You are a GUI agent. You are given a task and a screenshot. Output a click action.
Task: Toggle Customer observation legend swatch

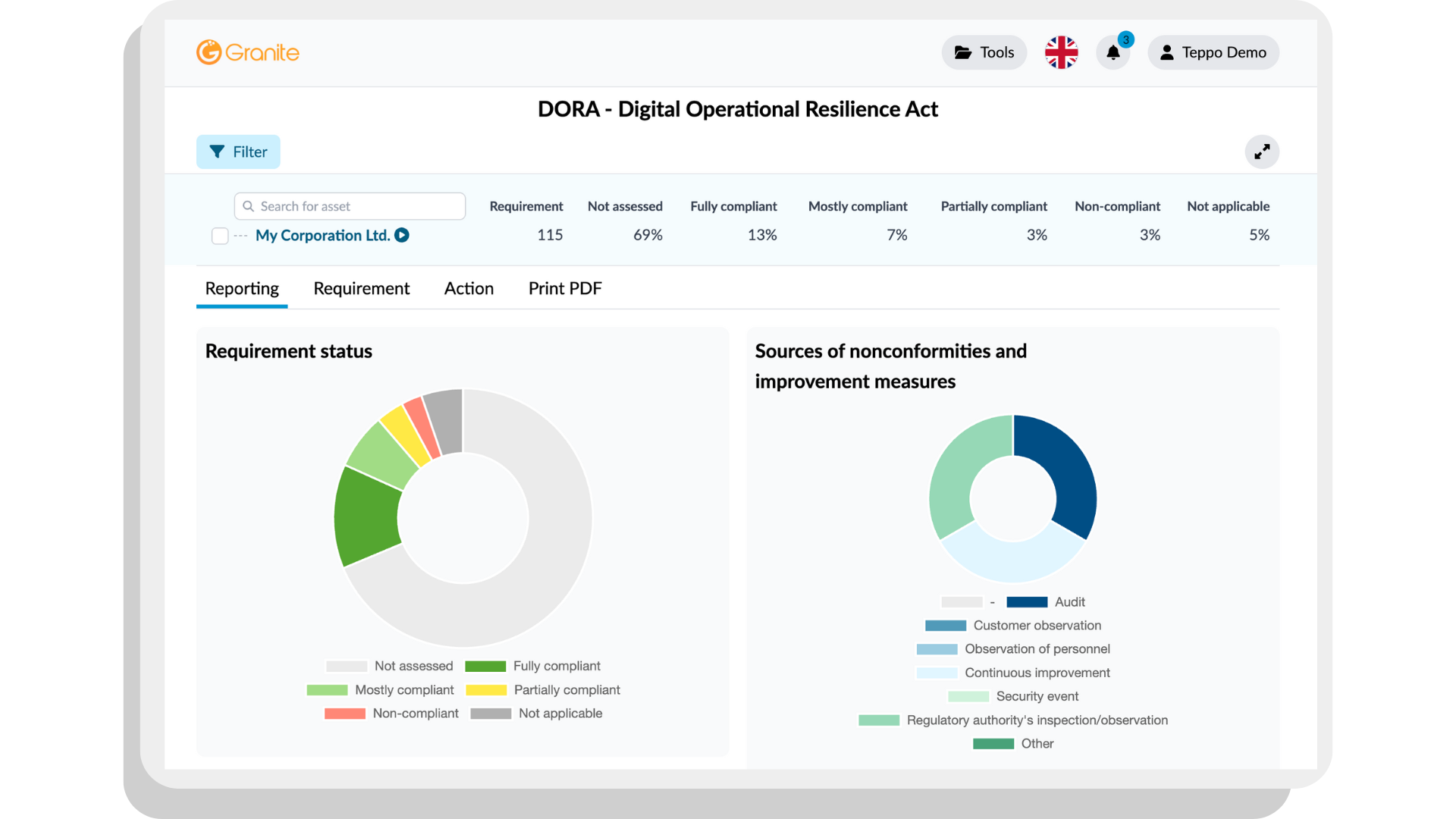coord(946,626)
